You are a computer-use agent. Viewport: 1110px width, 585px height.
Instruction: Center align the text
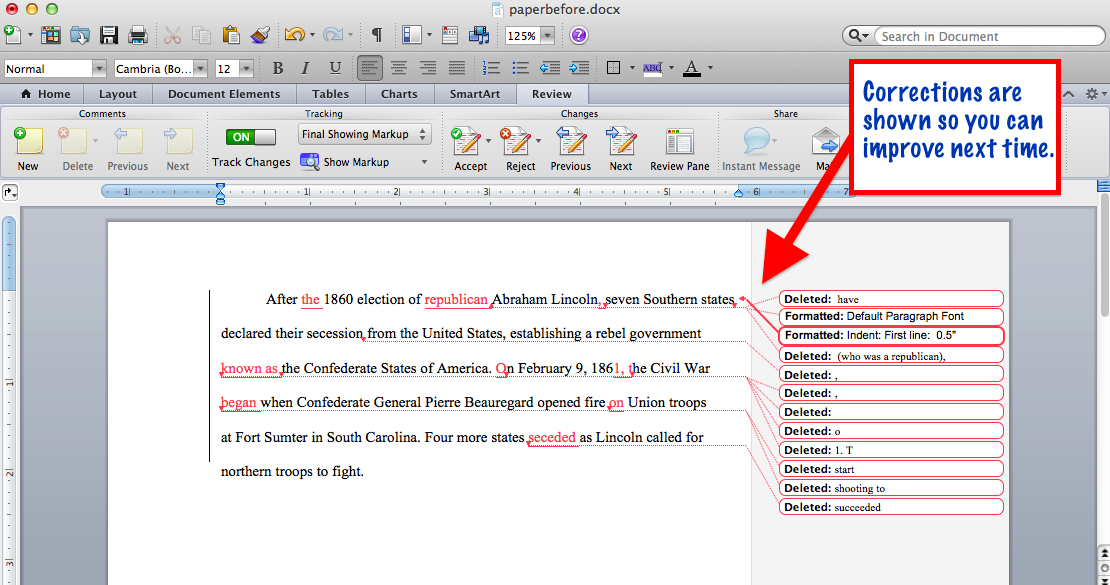pos(399,68)
